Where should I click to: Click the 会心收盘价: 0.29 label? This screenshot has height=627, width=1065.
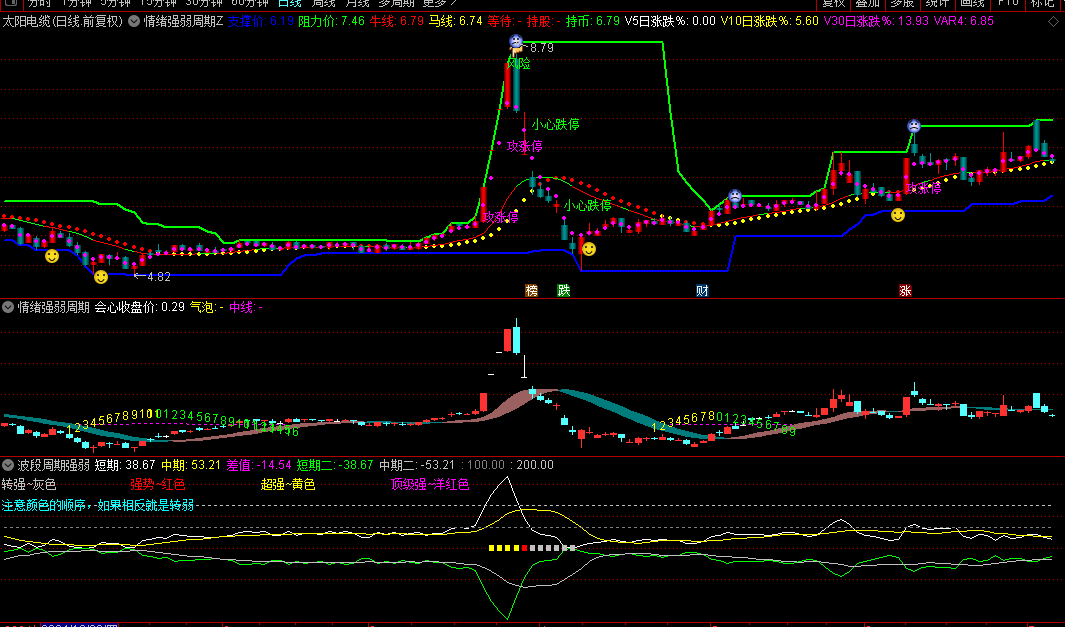[x=139, y=307]
